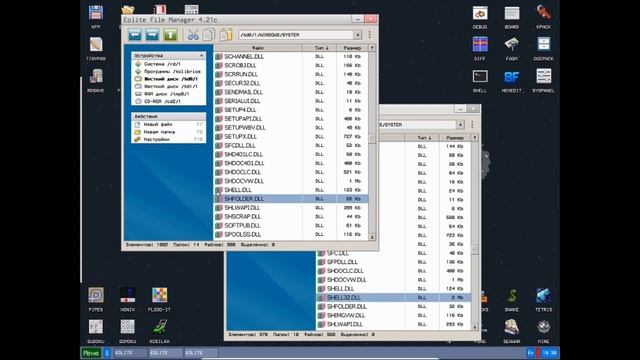
Task: Launch TINYPAD desktop icon
Action: (x=96, y=49)
